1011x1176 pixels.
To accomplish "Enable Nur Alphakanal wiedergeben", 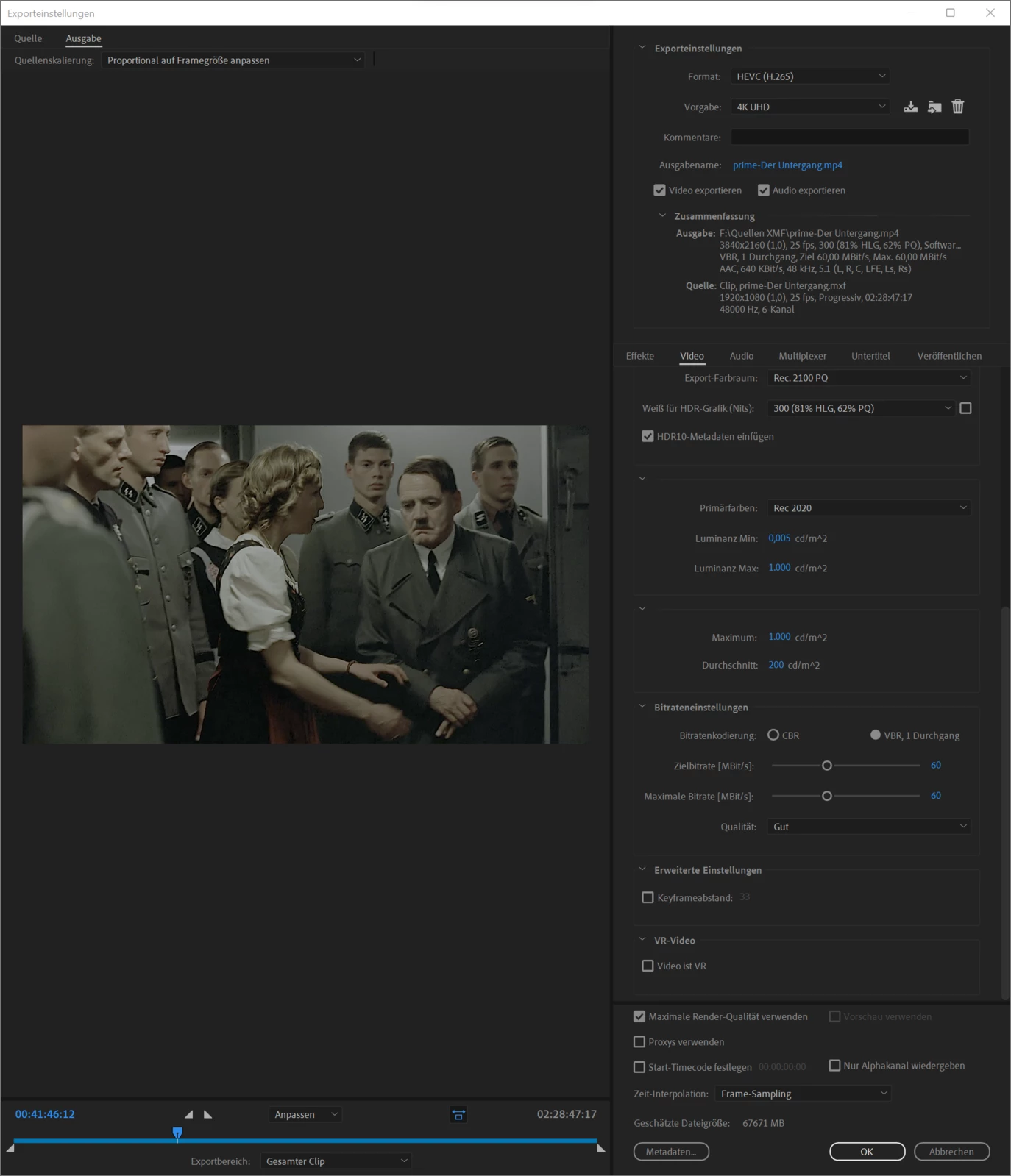I will (834, 1066).
